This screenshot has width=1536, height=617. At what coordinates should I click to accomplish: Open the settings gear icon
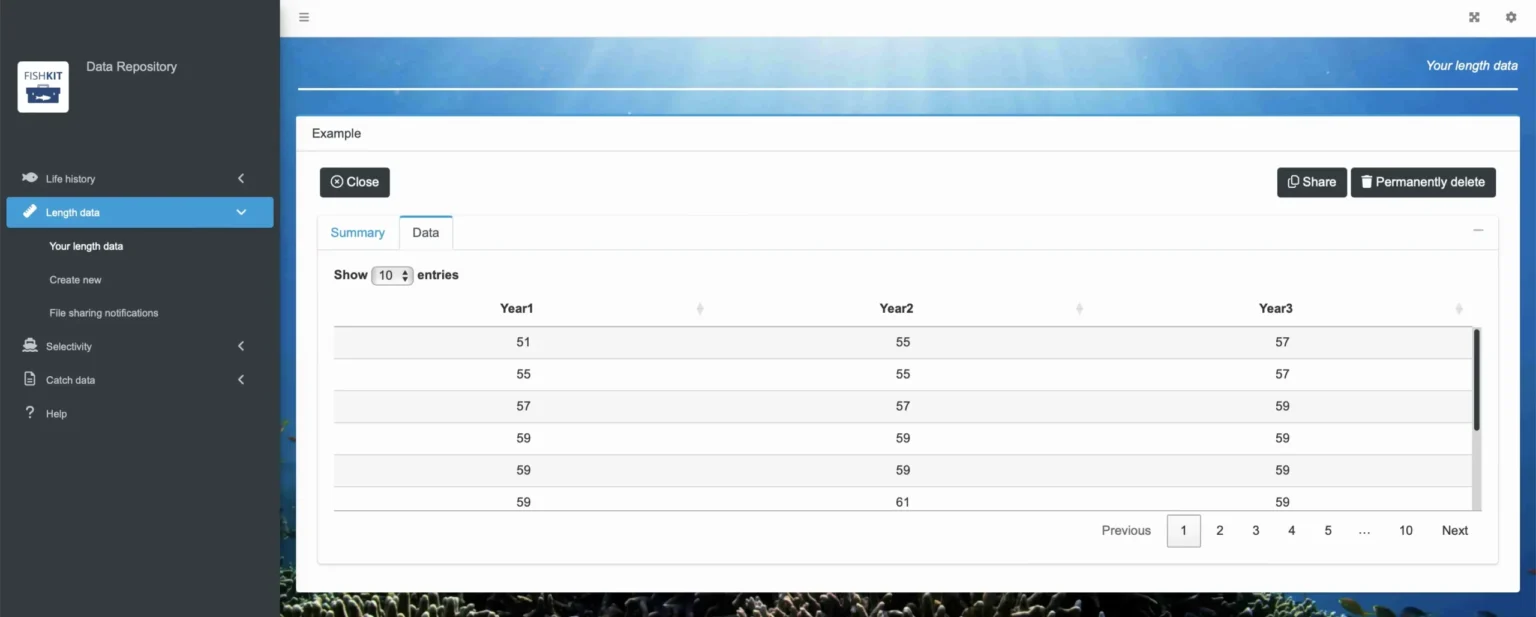[1511, 17]
